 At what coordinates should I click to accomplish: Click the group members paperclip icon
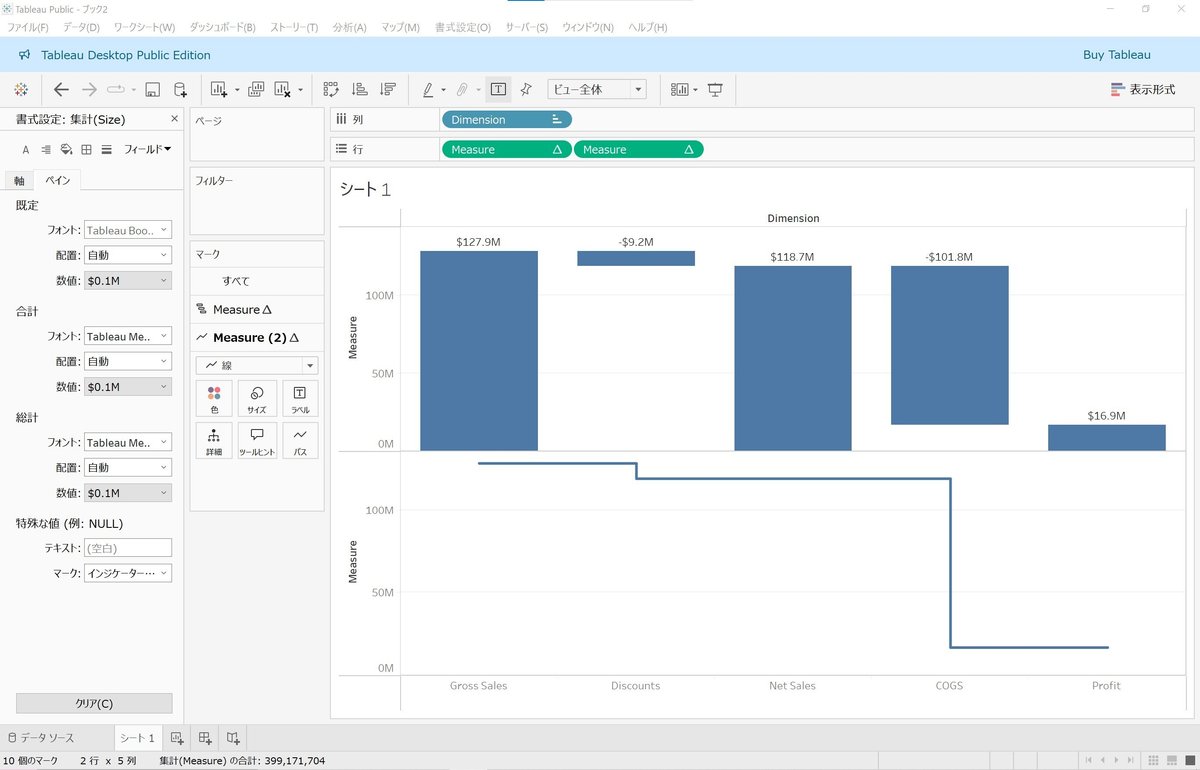click(x=462, y=89)
